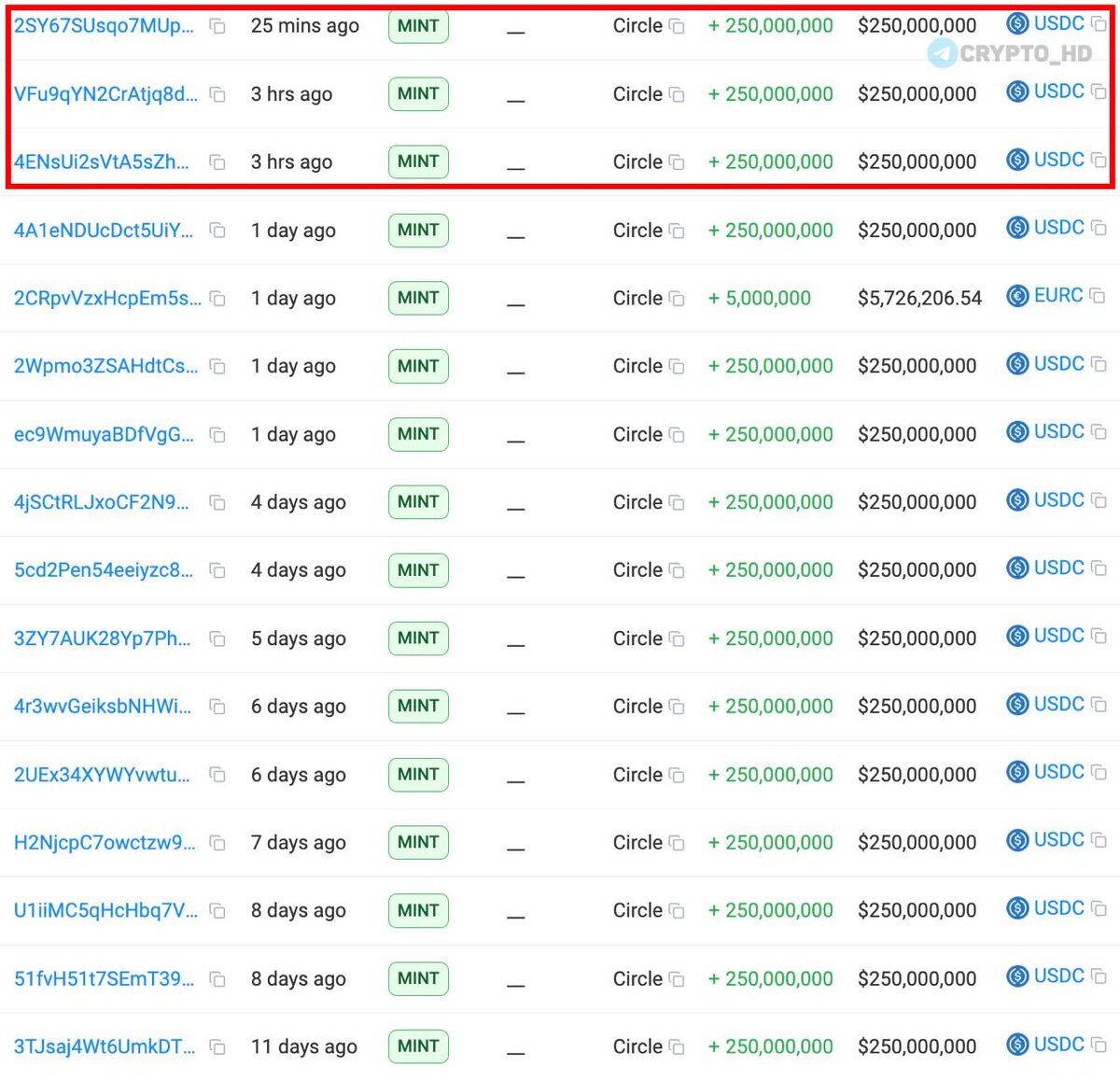Copy USDC token address in 3TJsaj4Wt6UmkDT row
Screen dimensions: 1120x1081
coord(1099,1046)
